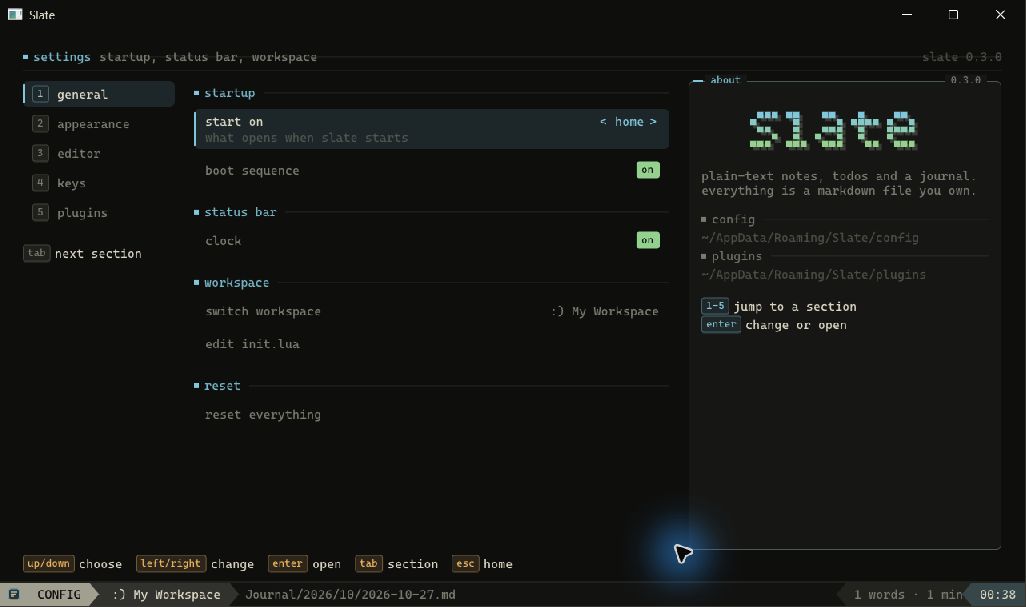Toggle the boot sequence switch
The width and height of the screenshot is (1026, 607).
tap(648, 170)
